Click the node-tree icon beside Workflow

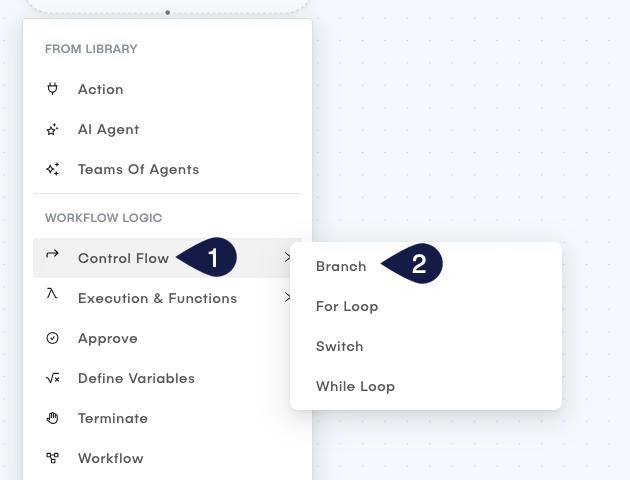(53, 458)
